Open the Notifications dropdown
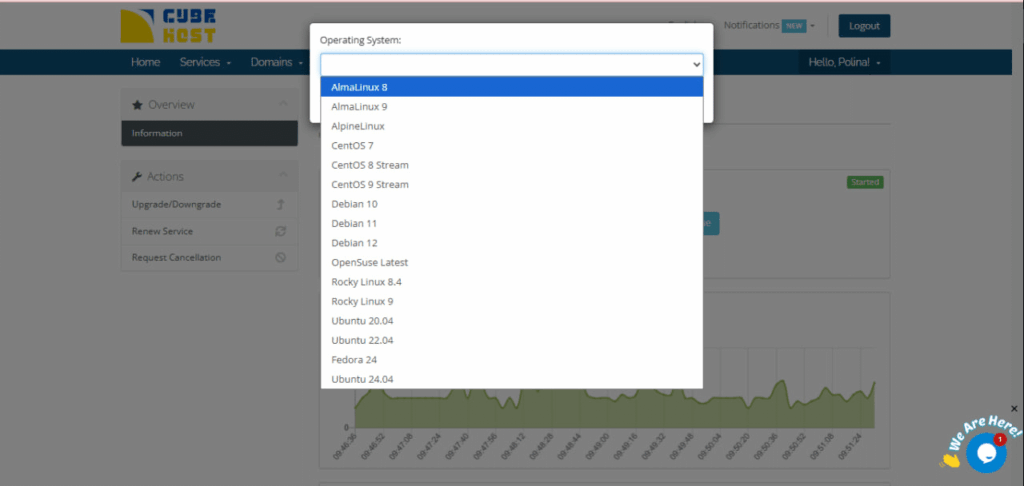The image size is (1024, 486). [x=769, y=25]
